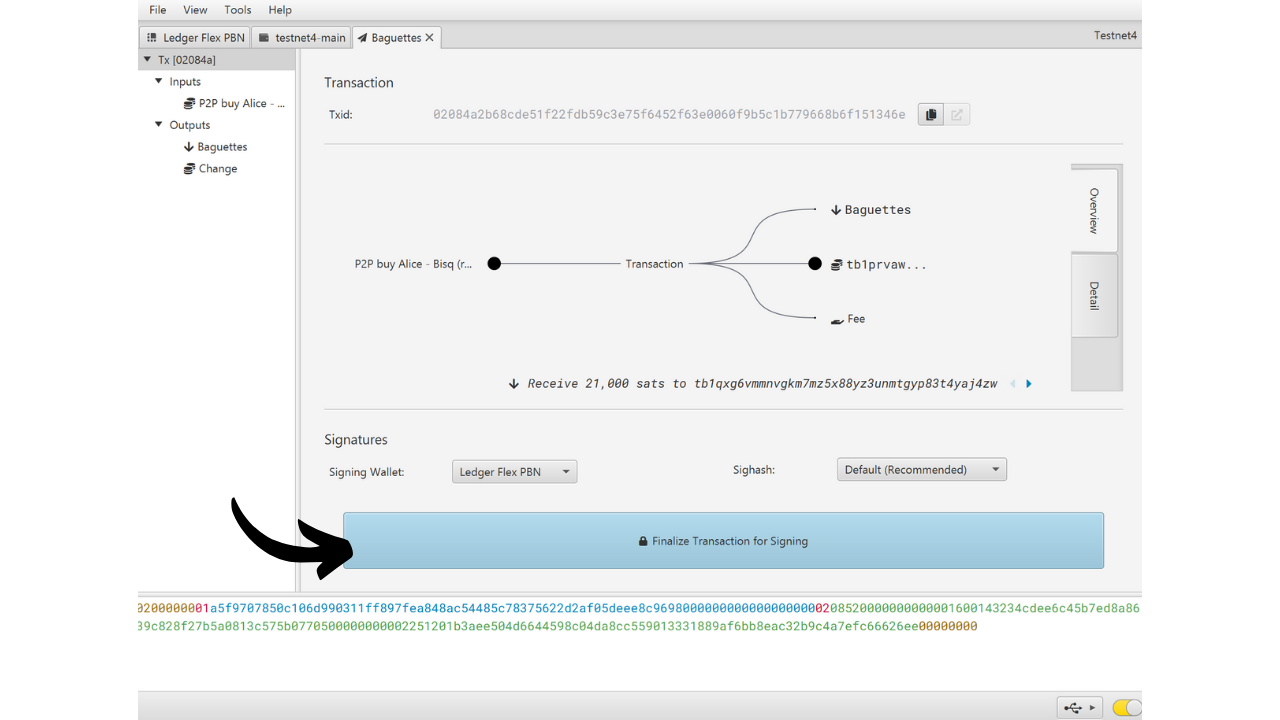Switch to the Detail side tab

(x=1094, y=296)
